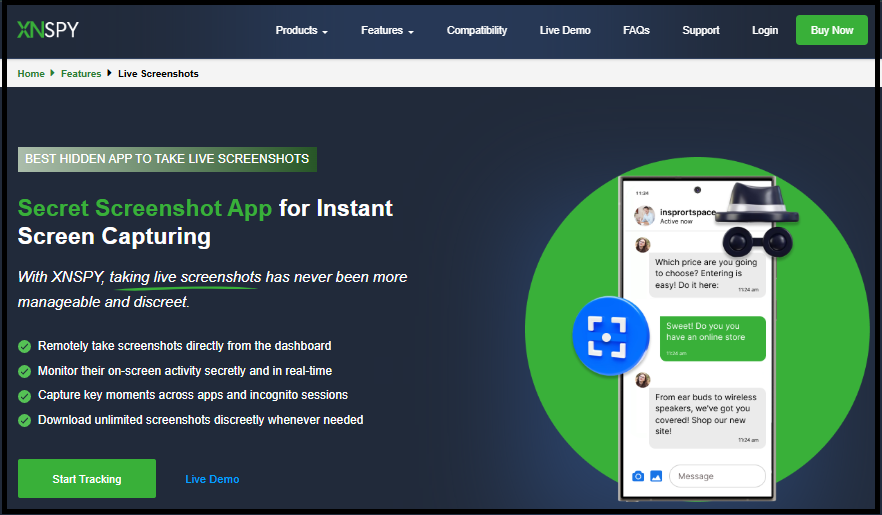
Task: Expand the Features dropdown menu
Action: [387, 30]
